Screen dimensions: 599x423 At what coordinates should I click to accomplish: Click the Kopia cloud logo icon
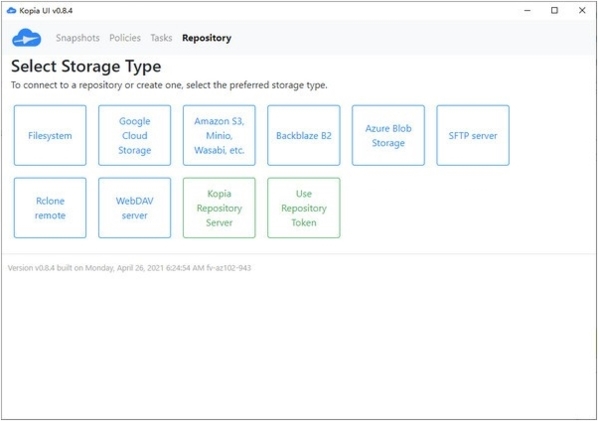click(27, 38)
